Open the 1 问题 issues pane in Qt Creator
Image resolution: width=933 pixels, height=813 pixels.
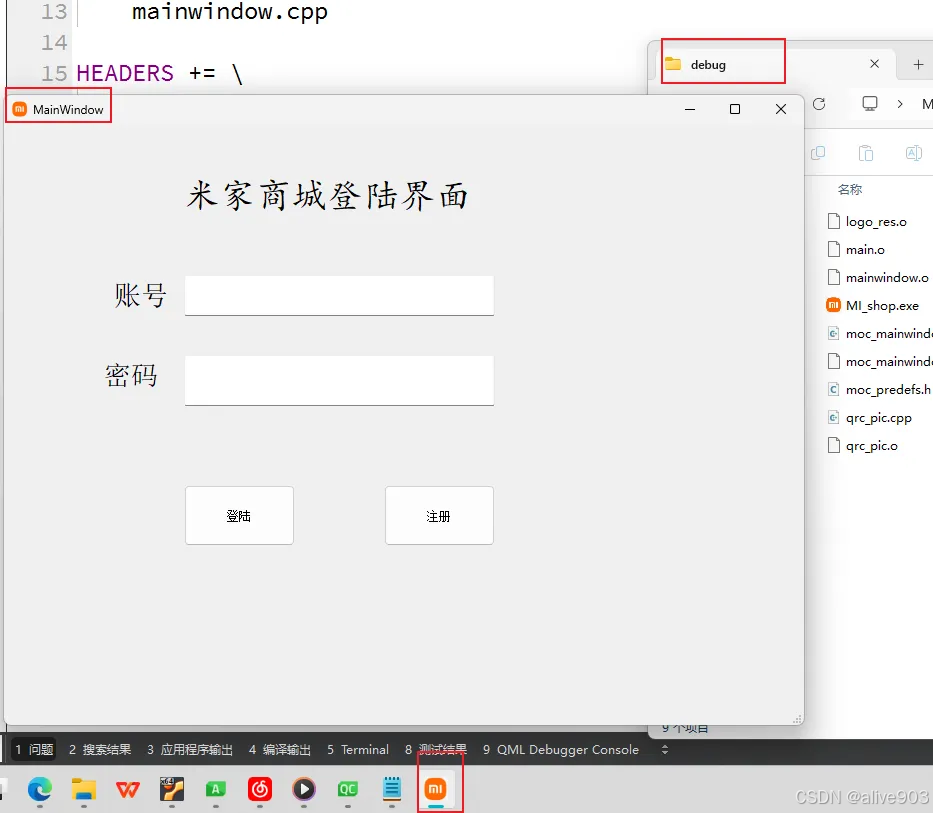pyautogui.click(x=34, y=749)
